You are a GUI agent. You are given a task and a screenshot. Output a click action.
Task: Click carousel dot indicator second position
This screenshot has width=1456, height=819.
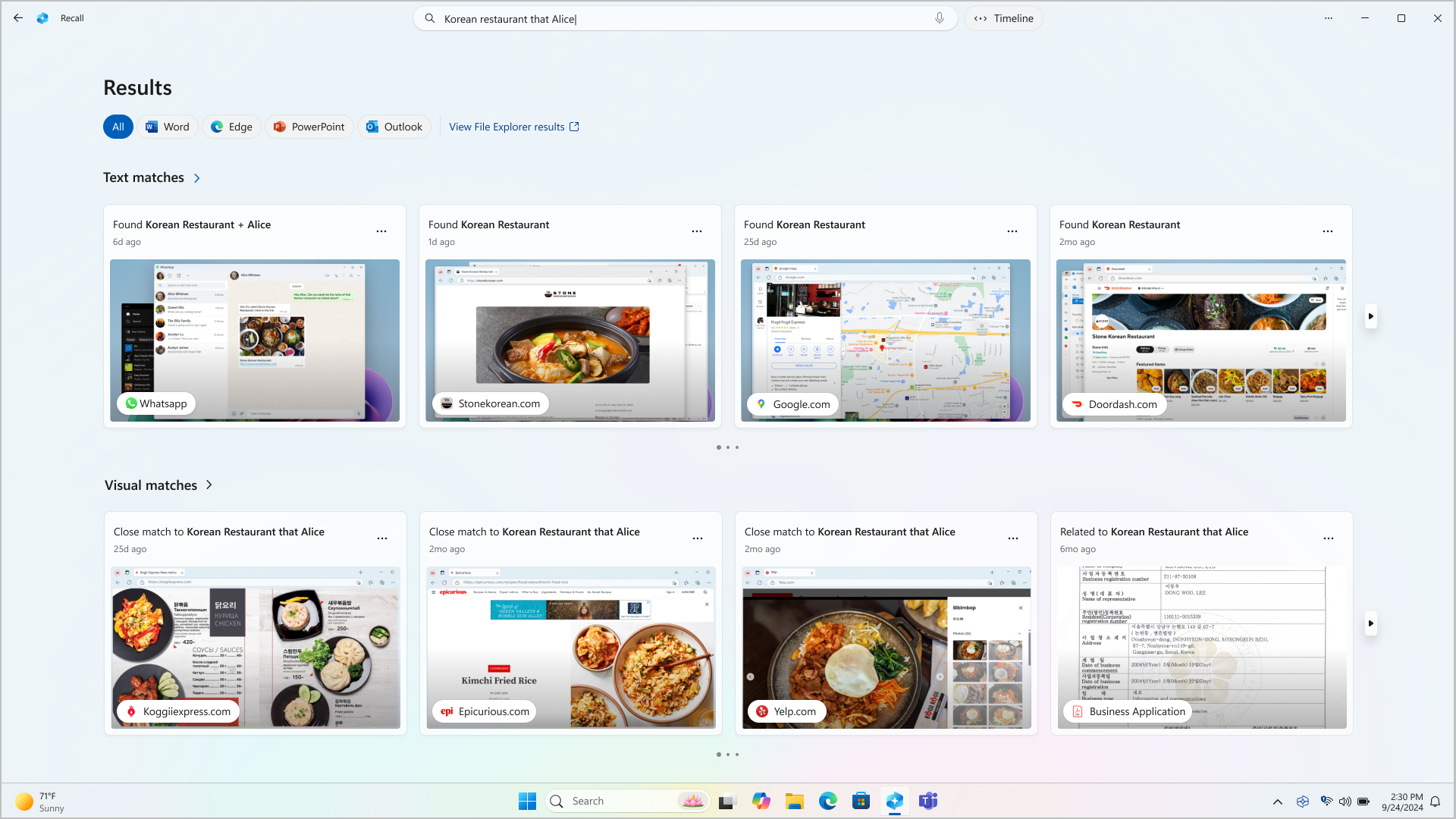coord(728,447)
